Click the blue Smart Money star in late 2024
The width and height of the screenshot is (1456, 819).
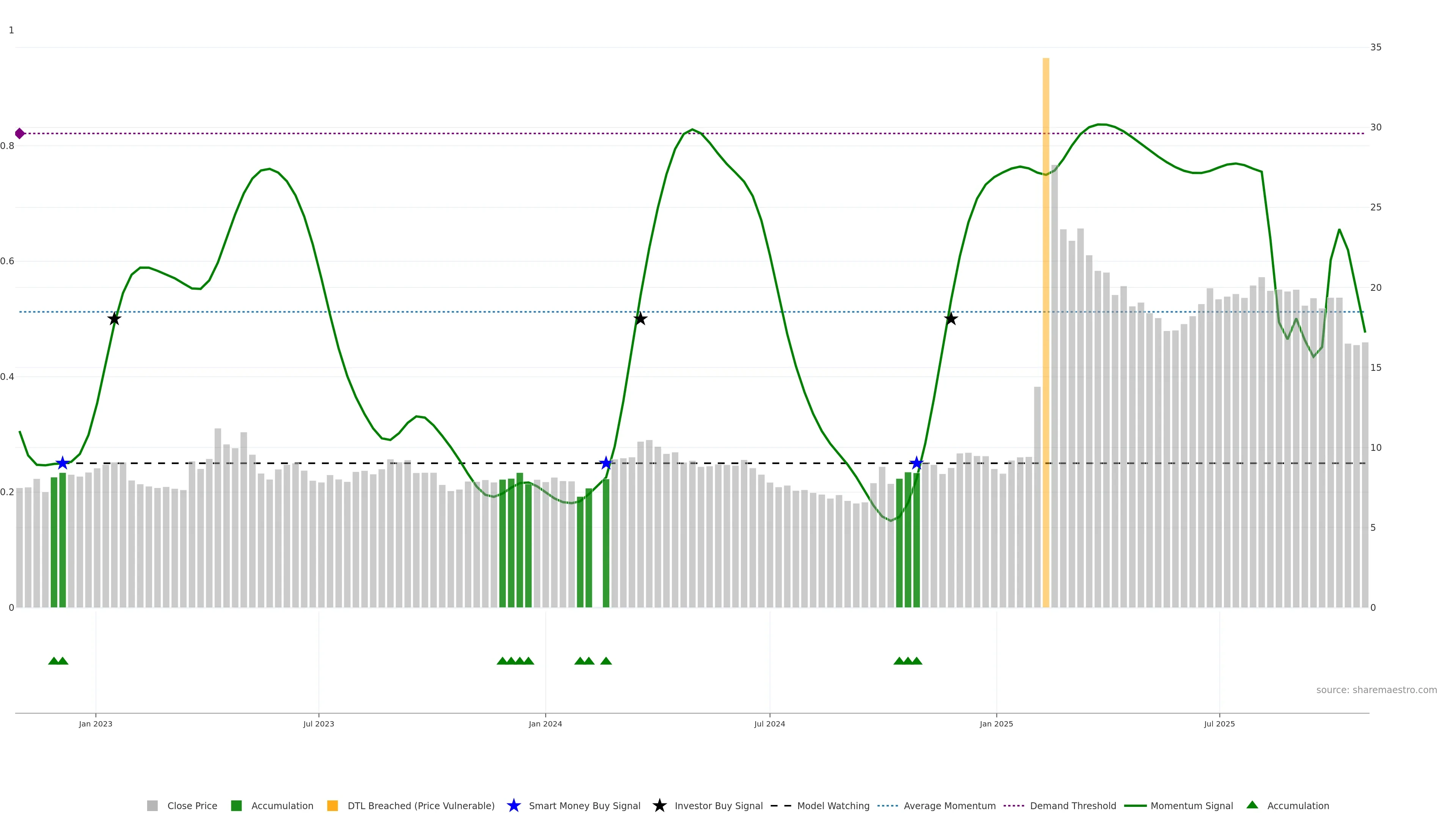(916, 463)
